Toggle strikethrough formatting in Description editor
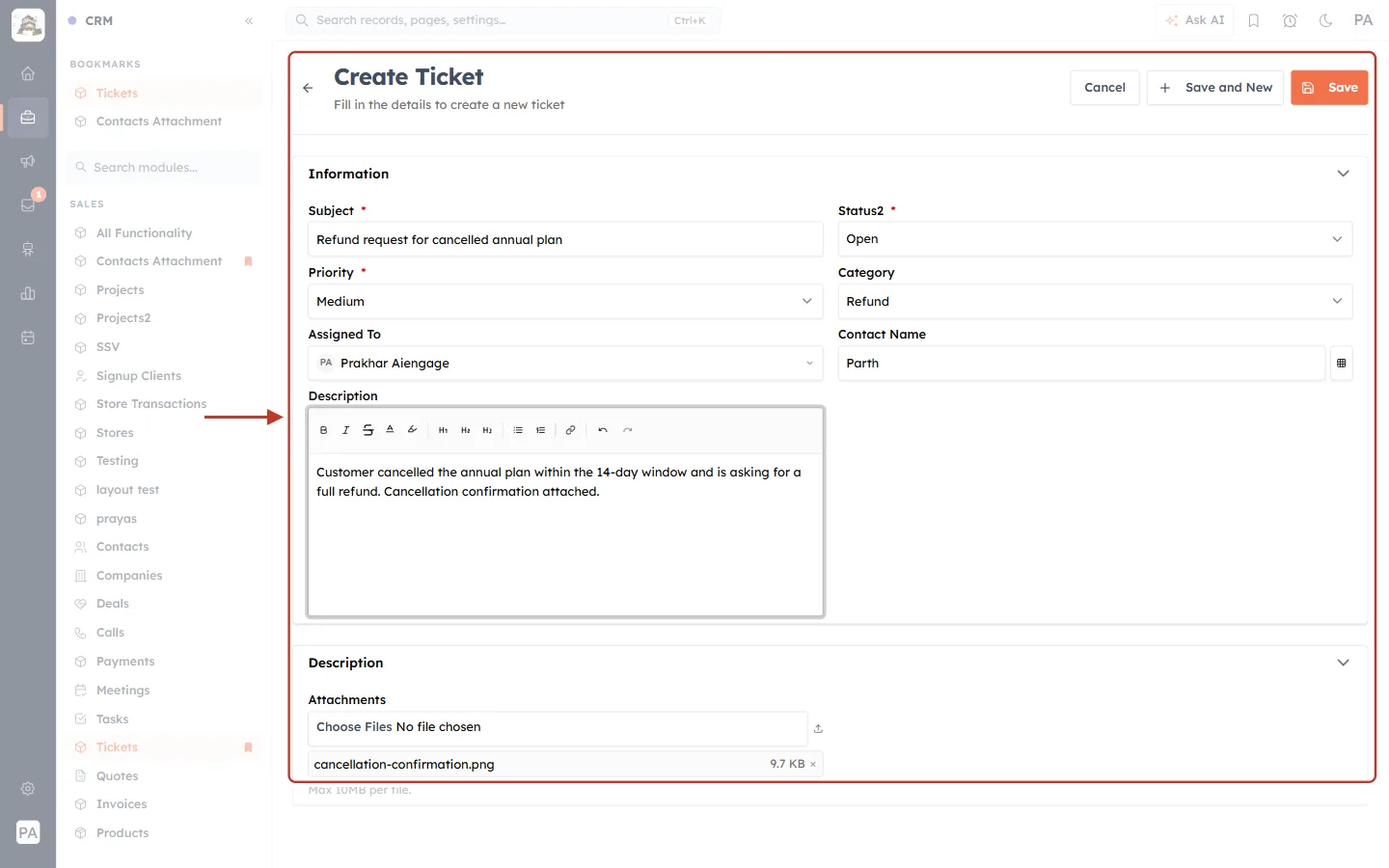 (368, 430)
